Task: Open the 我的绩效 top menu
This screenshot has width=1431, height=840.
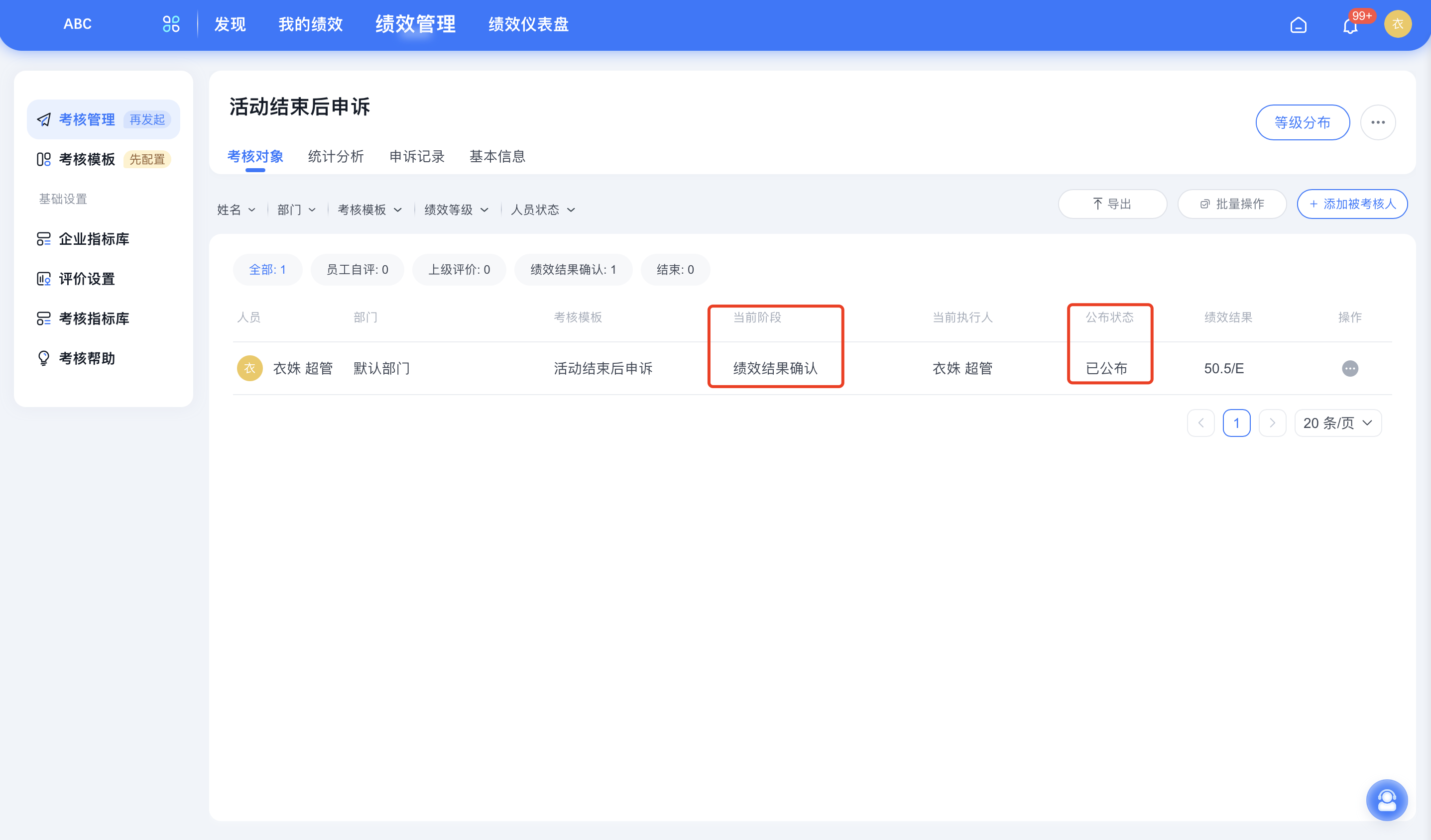Action: coord(311,24)
